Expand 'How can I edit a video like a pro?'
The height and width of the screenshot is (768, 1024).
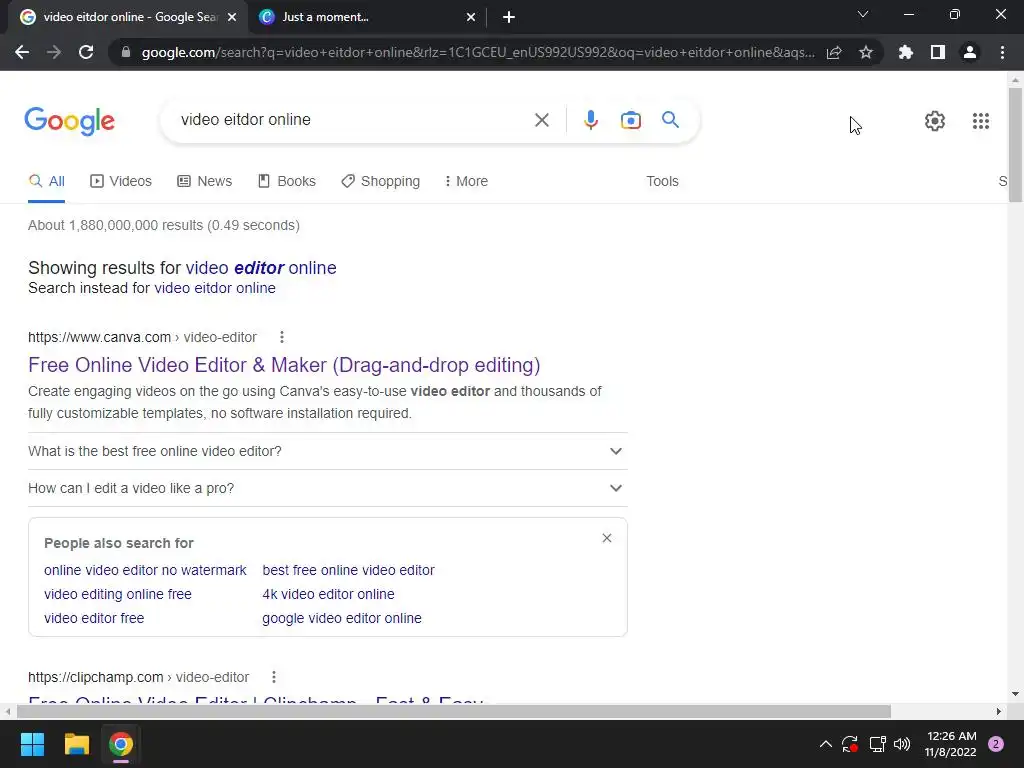328,488
